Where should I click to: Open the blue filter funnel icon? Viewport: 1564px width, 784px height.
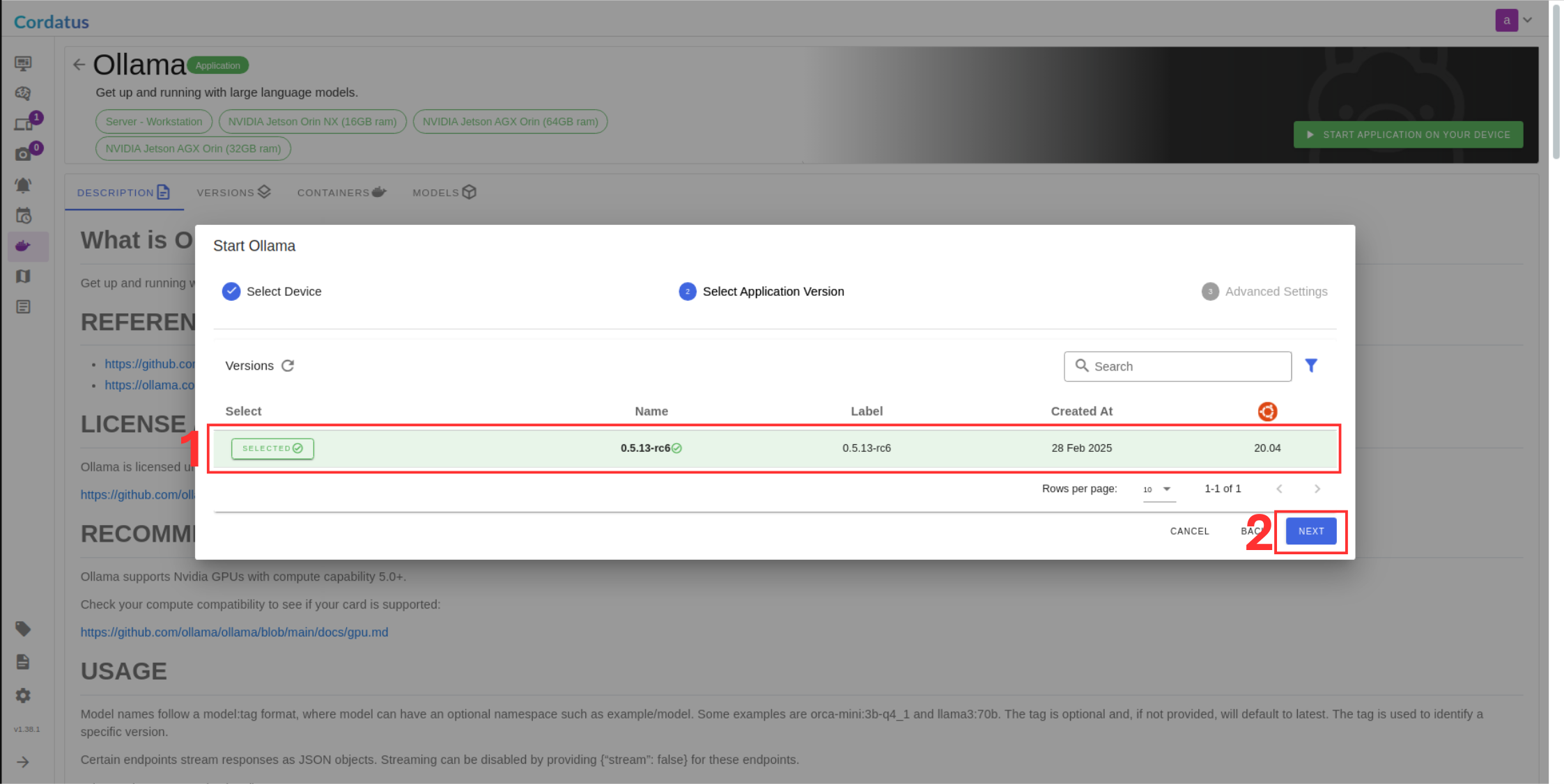1311,366
